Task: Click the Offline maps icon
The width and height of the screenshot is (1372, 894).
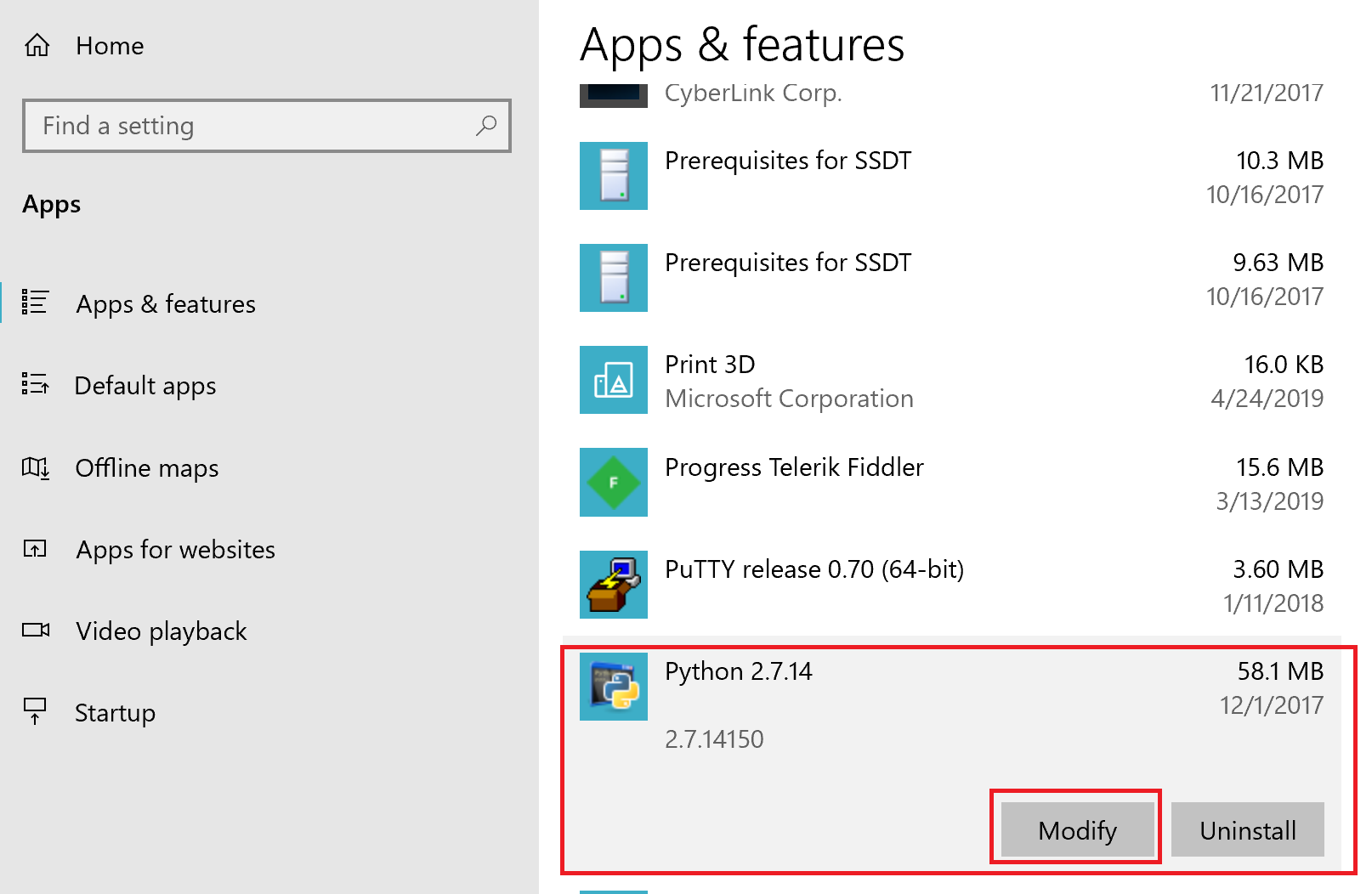Action: click(35, 467)
